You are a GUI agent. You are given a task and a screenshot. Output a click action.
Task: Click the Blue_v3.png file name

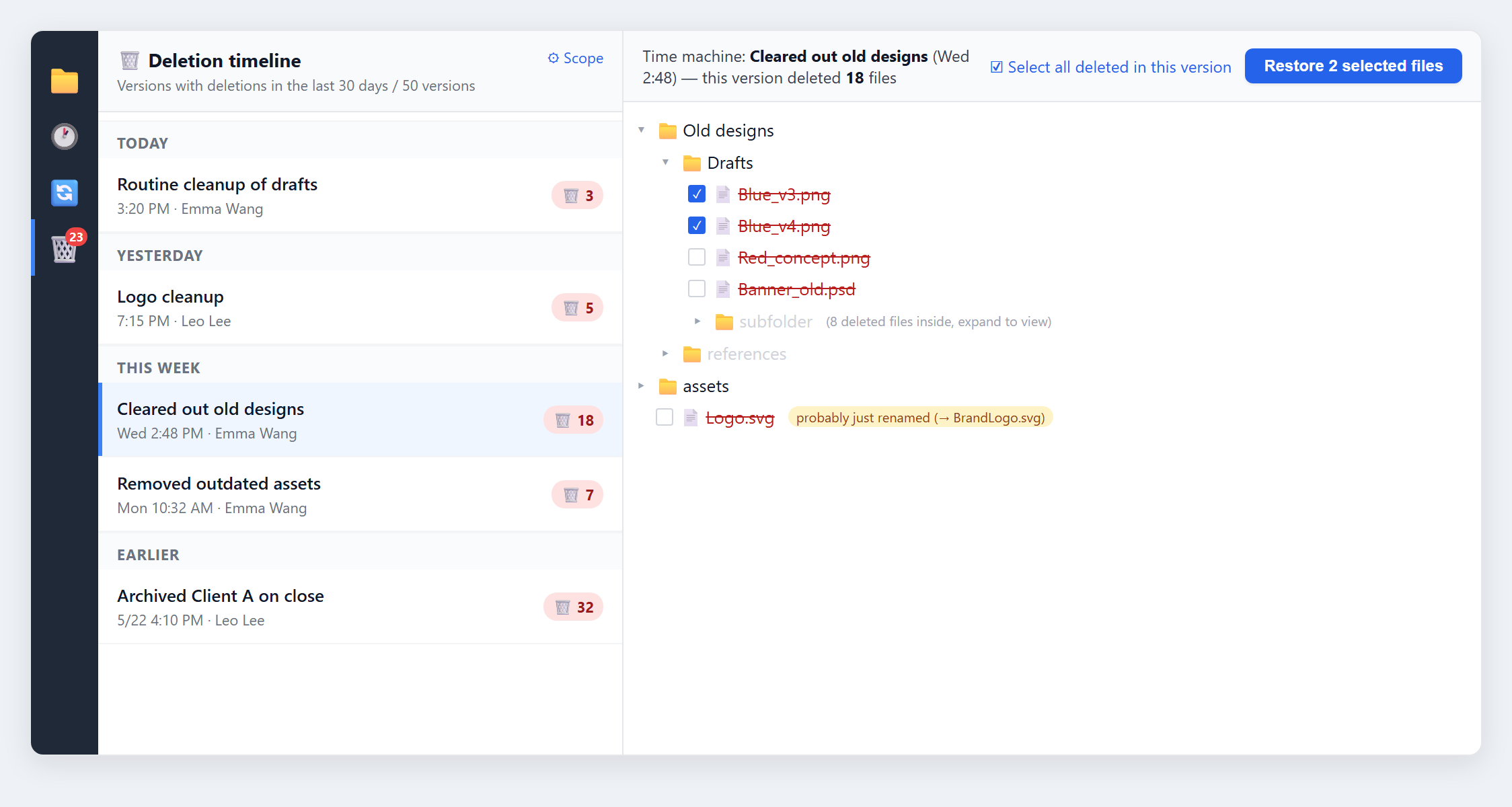point(784,194)
